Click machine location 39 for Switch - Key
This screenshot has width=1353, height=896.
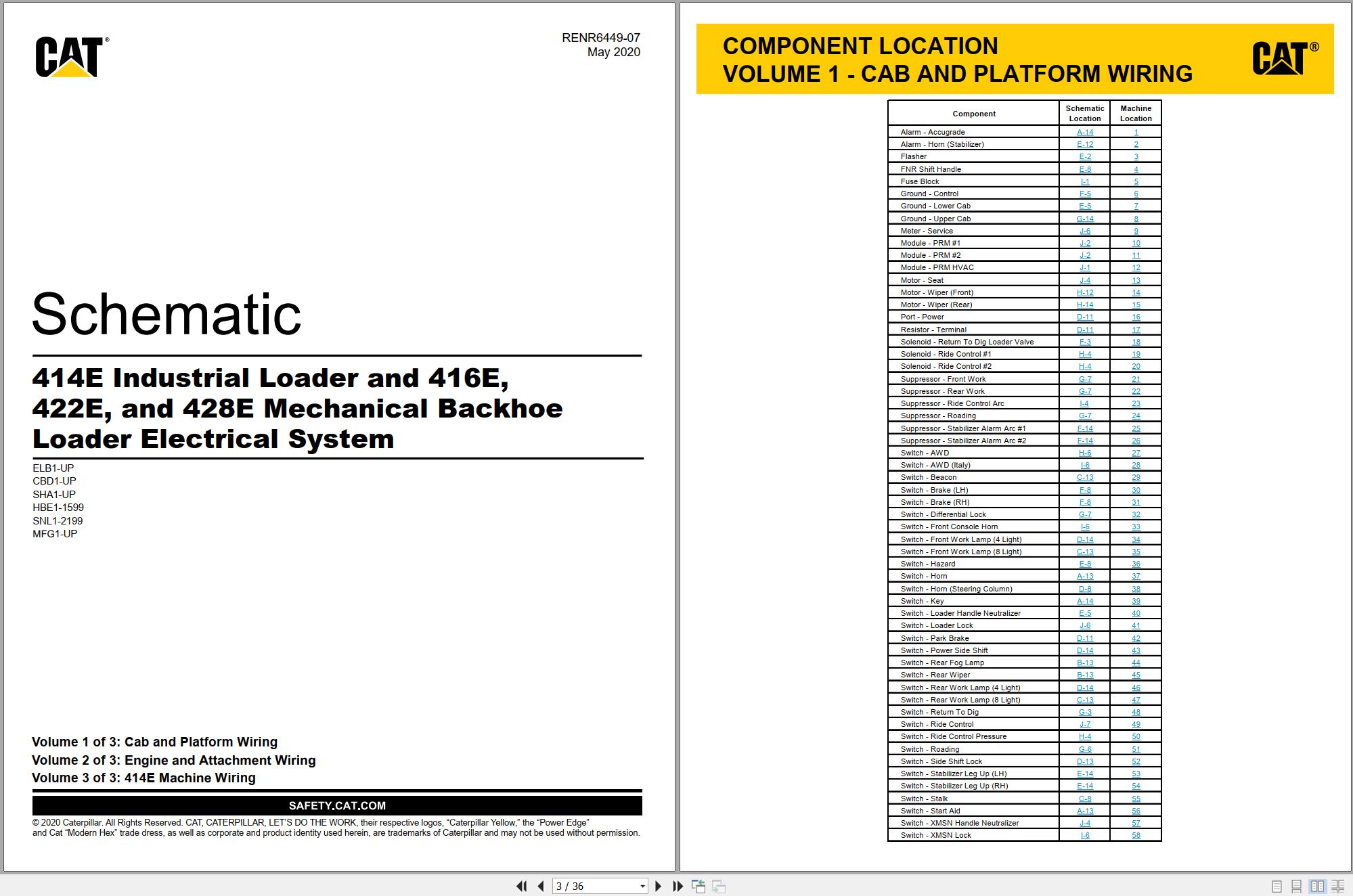[x=1136, y=601]
